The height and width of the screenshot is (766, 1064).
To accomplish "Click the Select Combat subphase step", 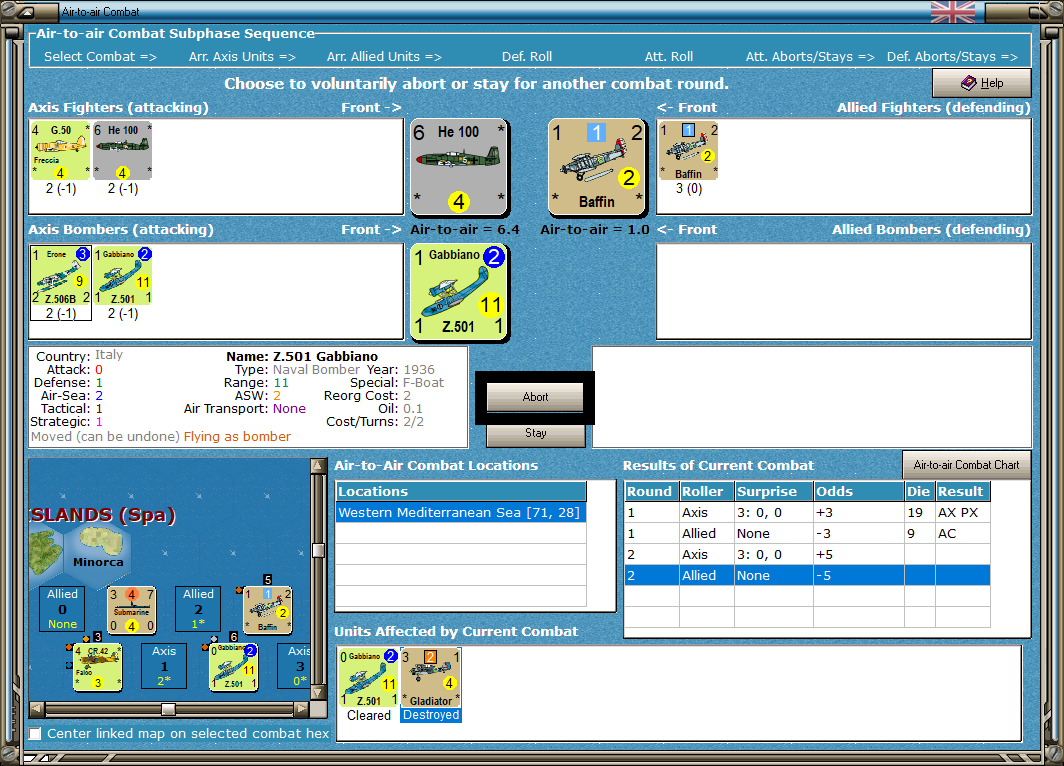I will click(x=100, y=57).
